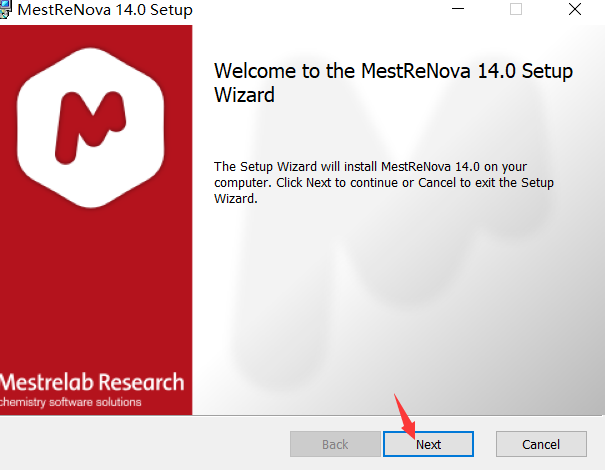
Task: Click the installer icon in title bar
Action: (x=5, y=10)
